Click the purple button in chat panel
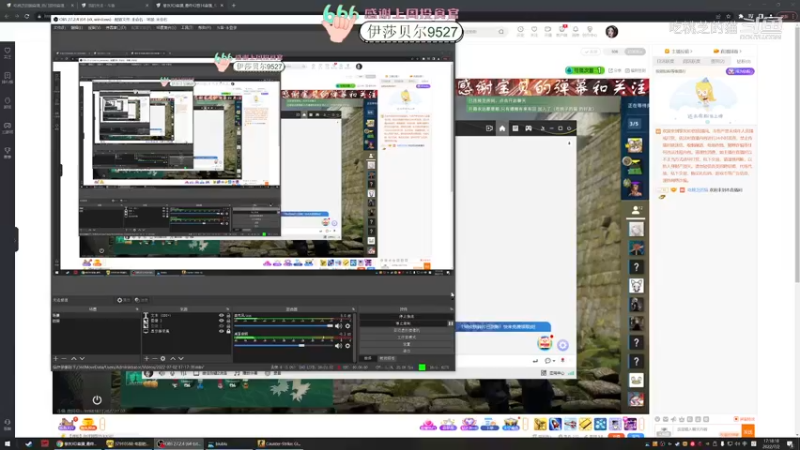Image resolution: width=800 pixels, height=450 pixels. 740,71
